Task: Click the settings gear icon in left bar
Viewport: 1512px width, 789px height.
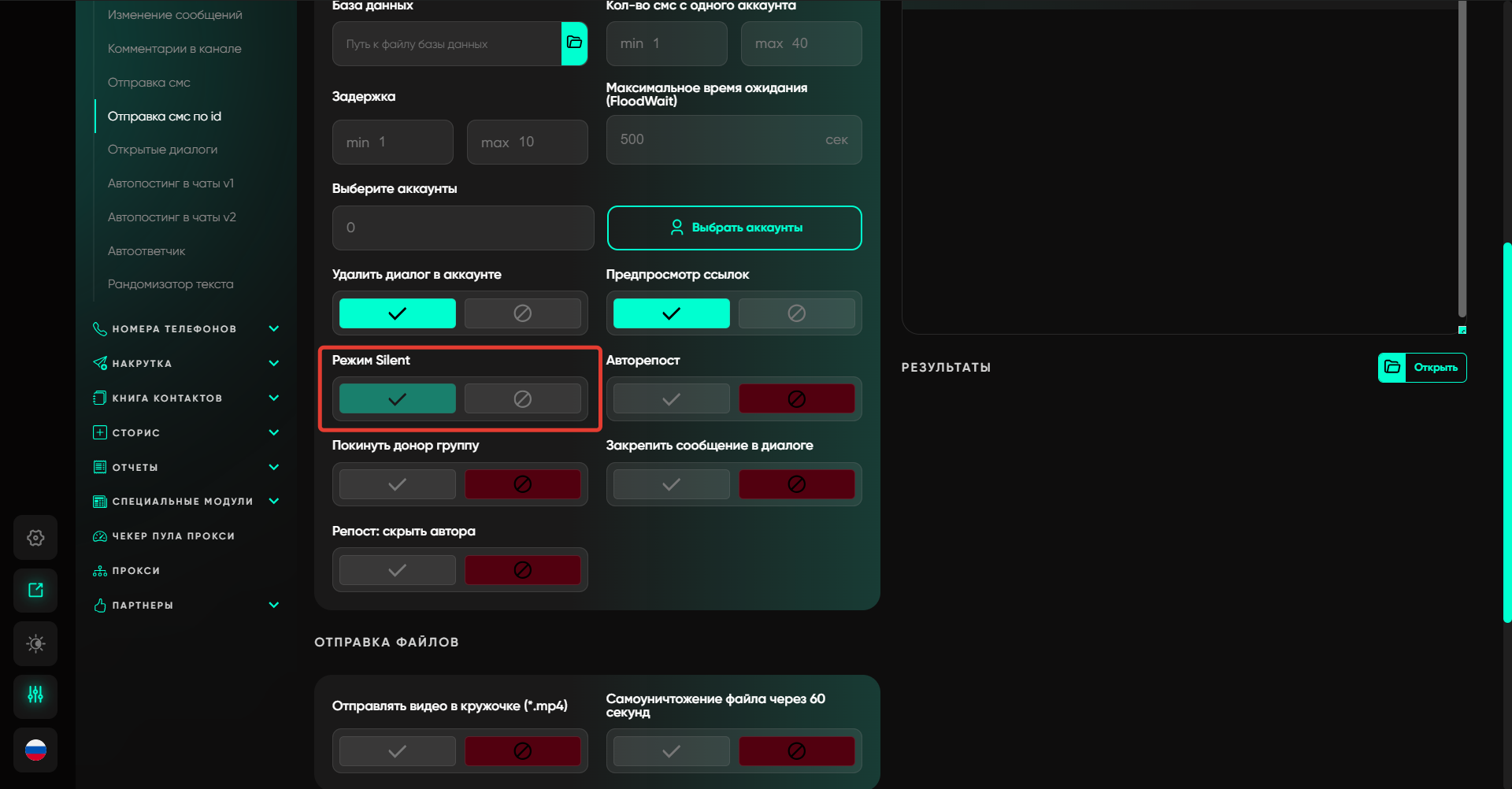Action: (35, 538)
